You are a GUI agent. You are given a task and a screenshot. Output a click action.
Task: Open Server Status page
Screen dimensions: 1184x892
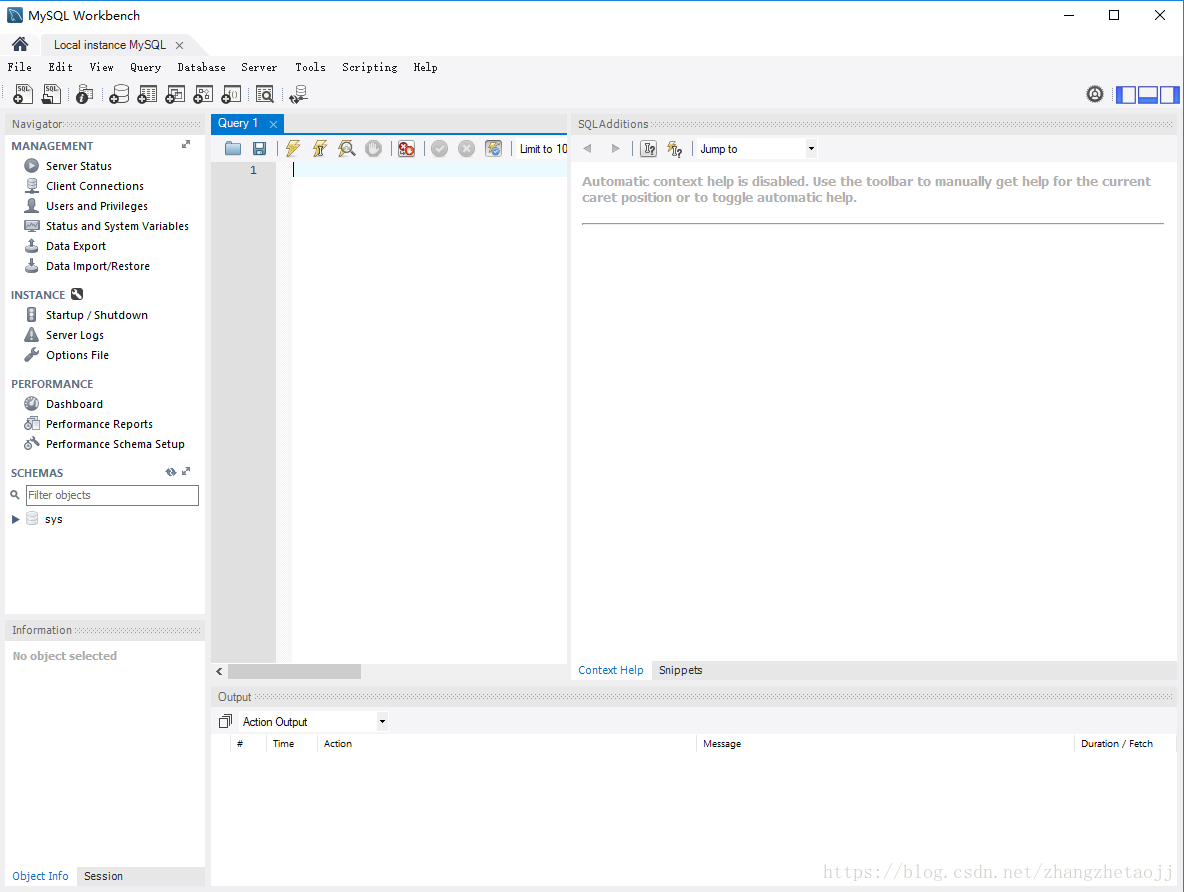(79, 166)
